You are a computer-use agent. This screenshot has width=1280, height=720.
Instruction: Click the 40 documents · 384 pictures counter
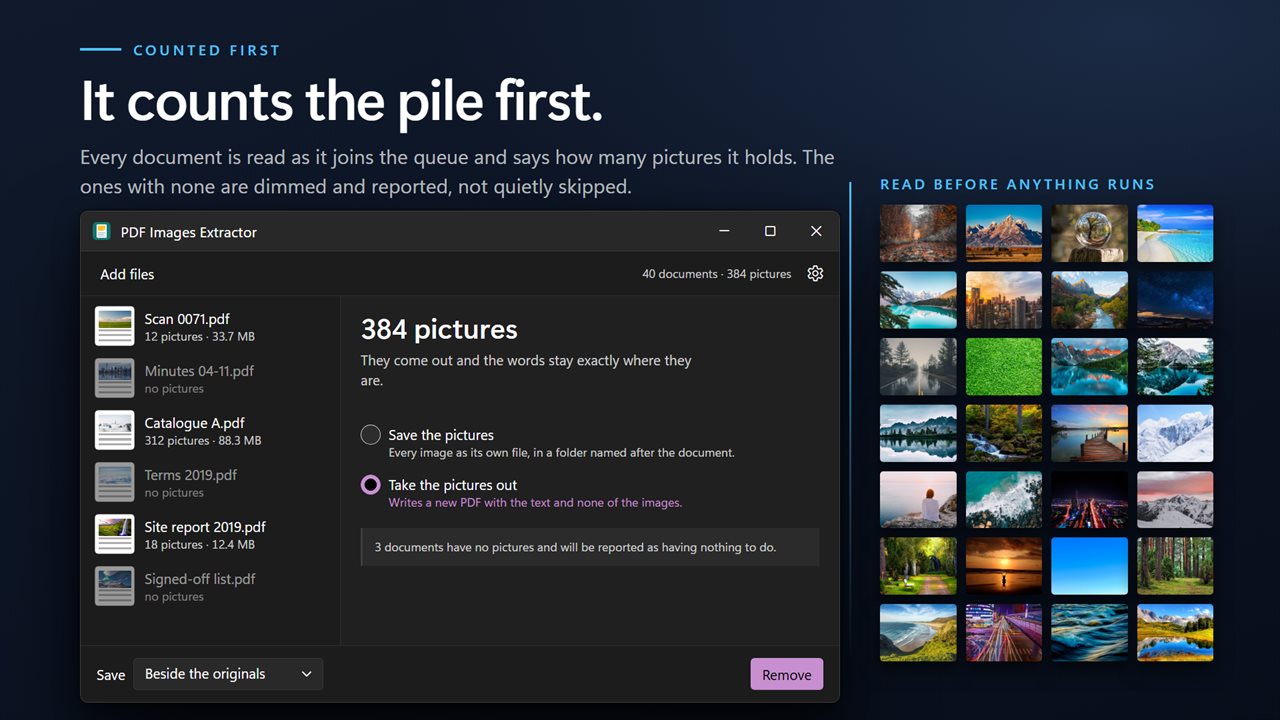716,274
